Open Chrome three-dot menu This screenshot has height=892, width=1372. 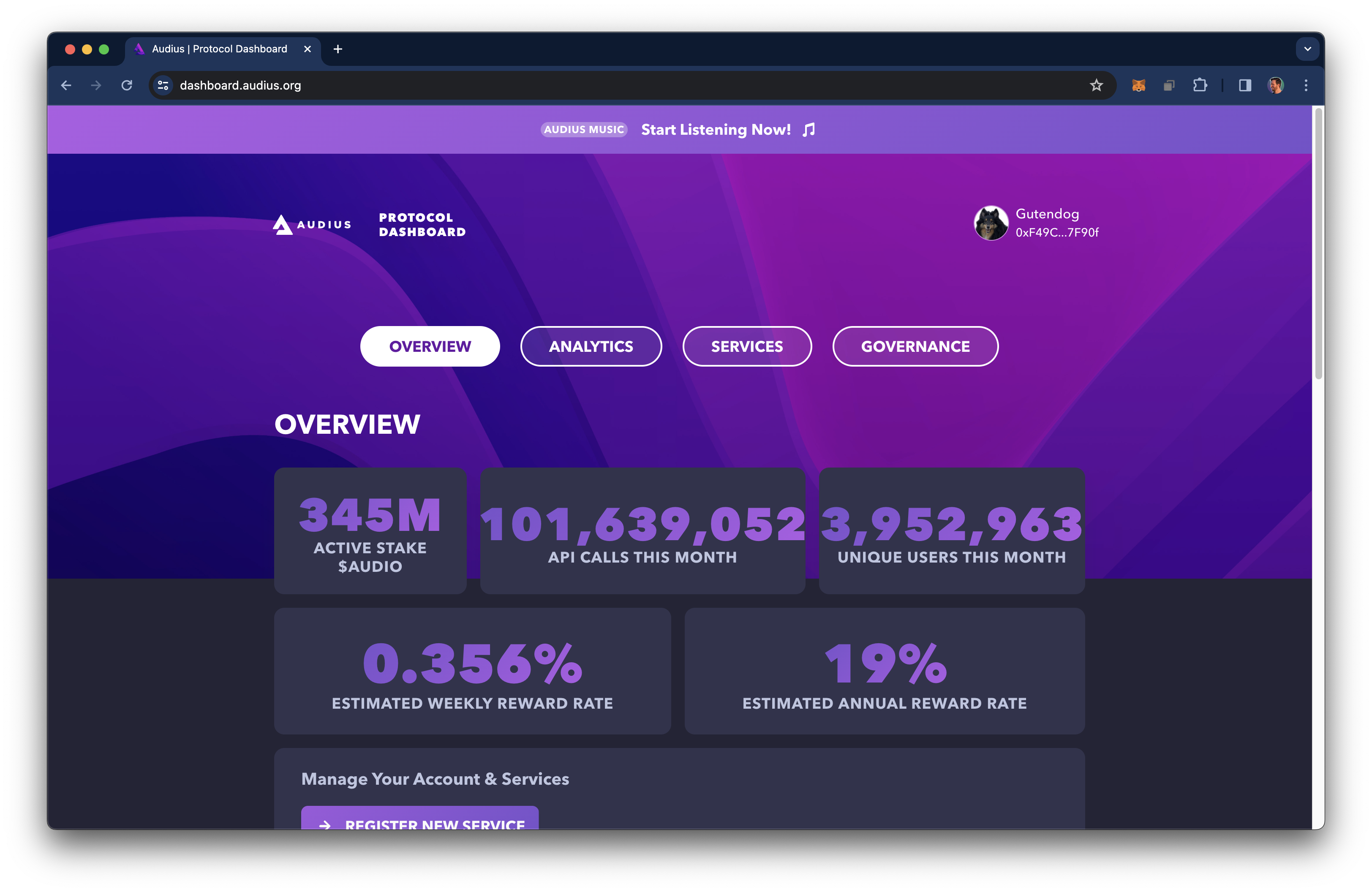(1306, 85)
